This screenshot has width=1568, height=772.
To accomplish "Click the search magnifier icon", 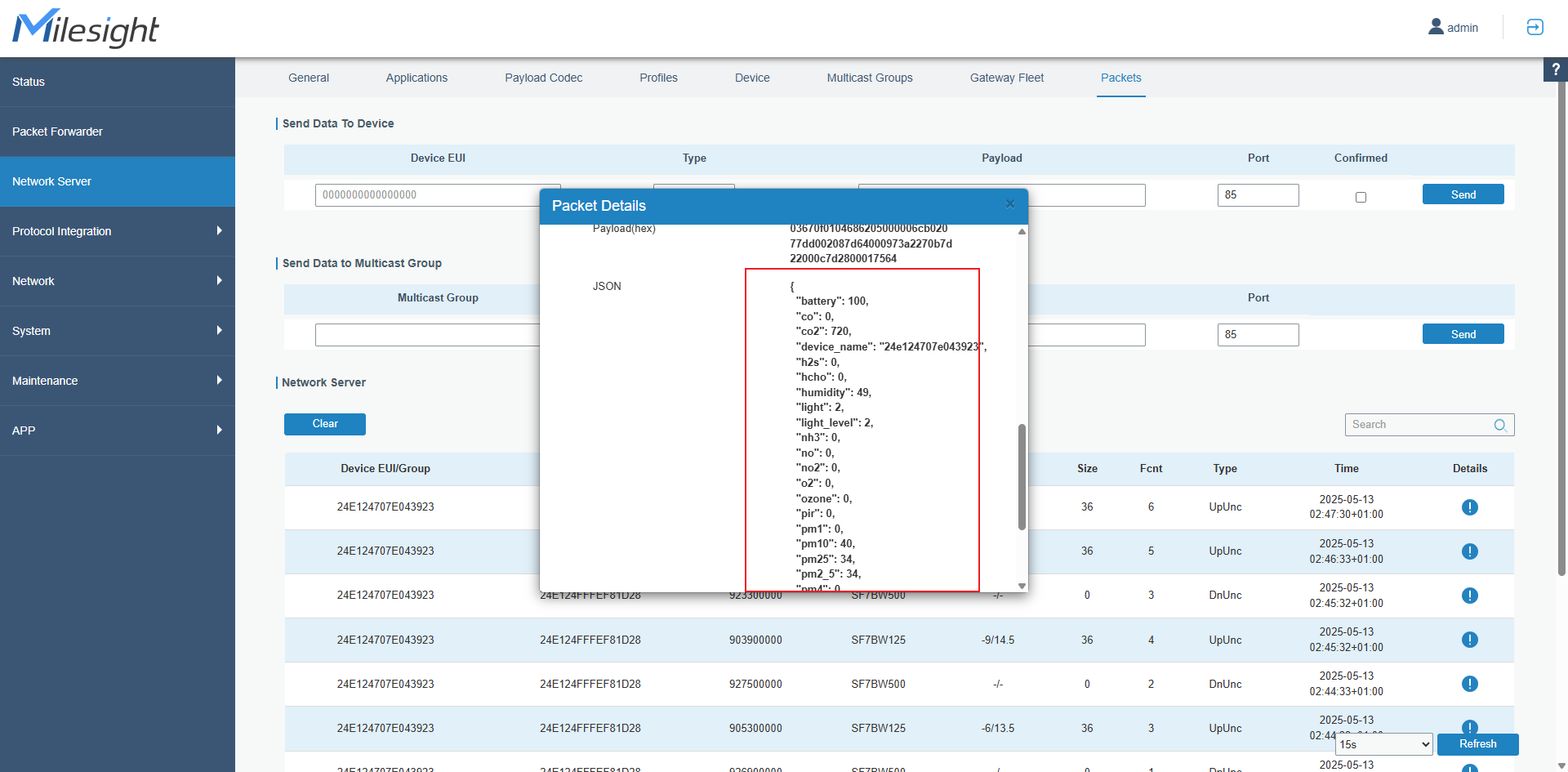I will click(x=1500, y=425).
